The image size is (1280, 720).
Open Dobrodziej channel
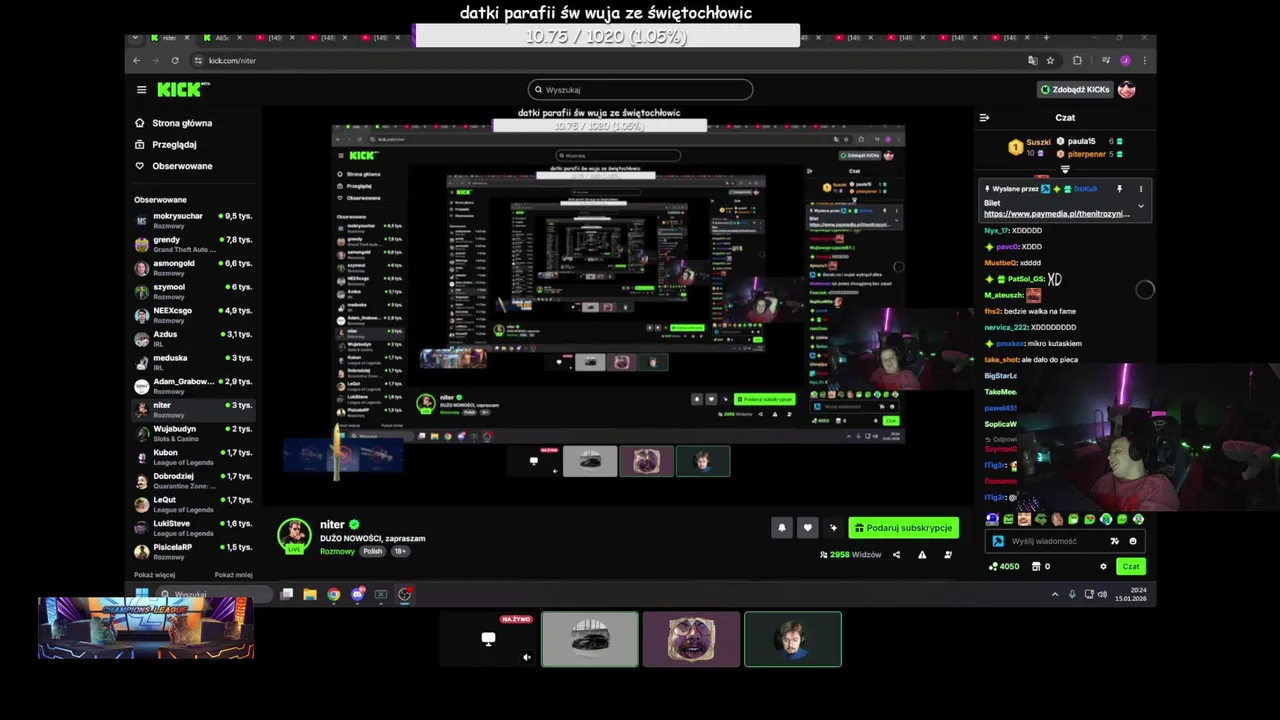tap(194, 480)
